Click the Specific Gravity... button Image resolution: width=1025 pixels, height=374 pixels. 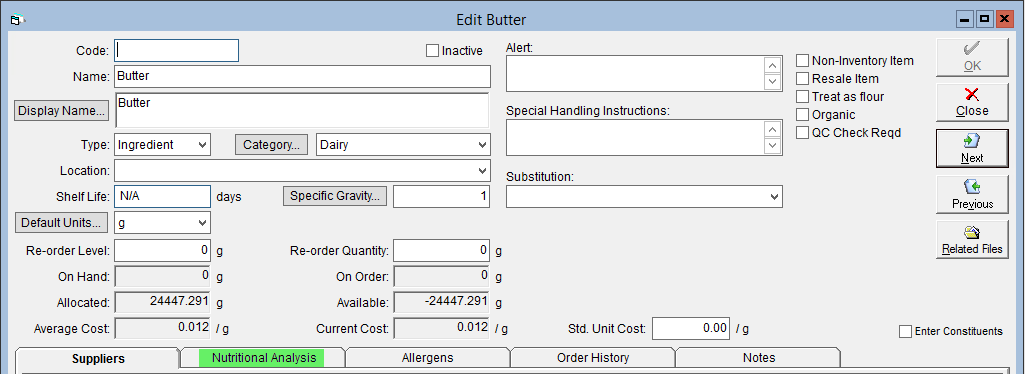coord(335,196)
